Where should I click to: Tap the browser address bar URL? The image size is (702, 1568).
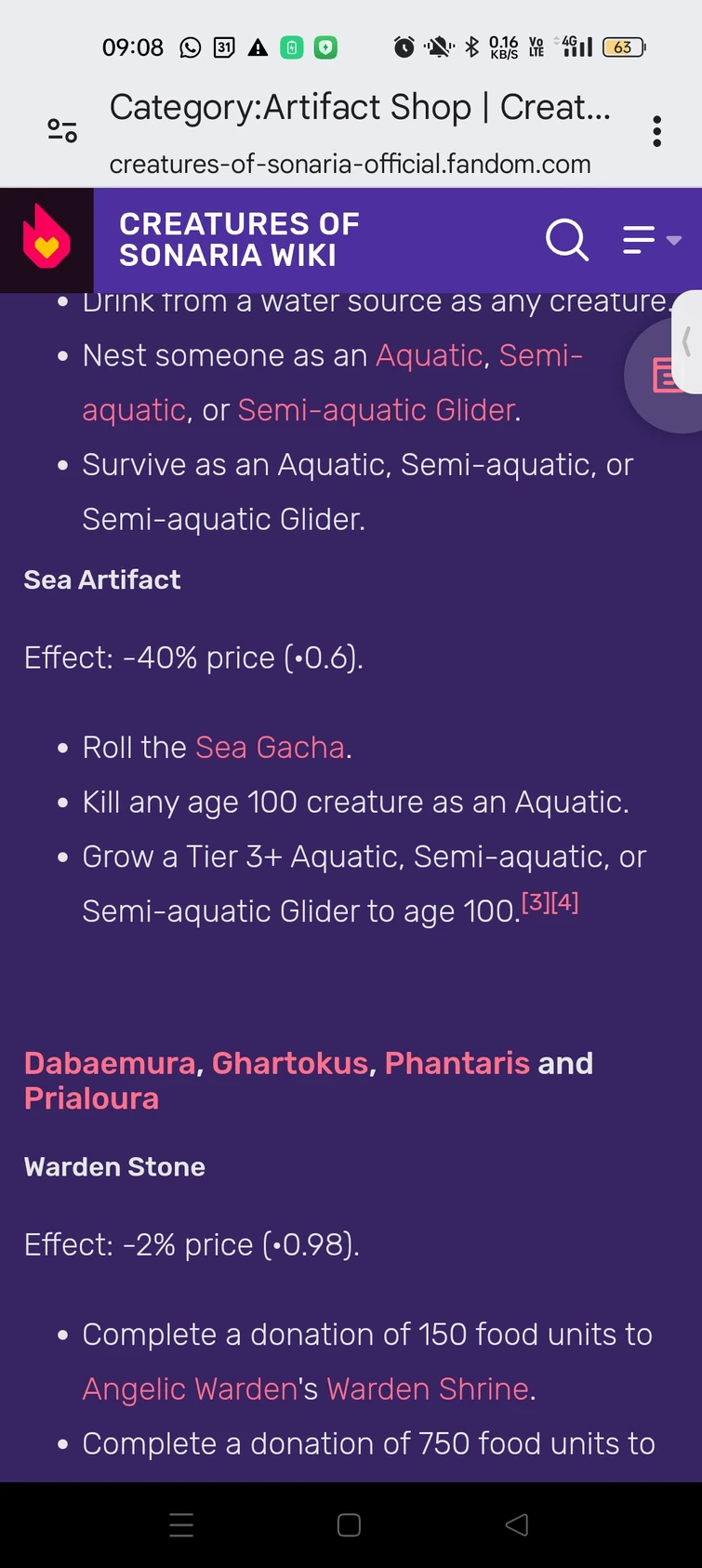(351, 165)
